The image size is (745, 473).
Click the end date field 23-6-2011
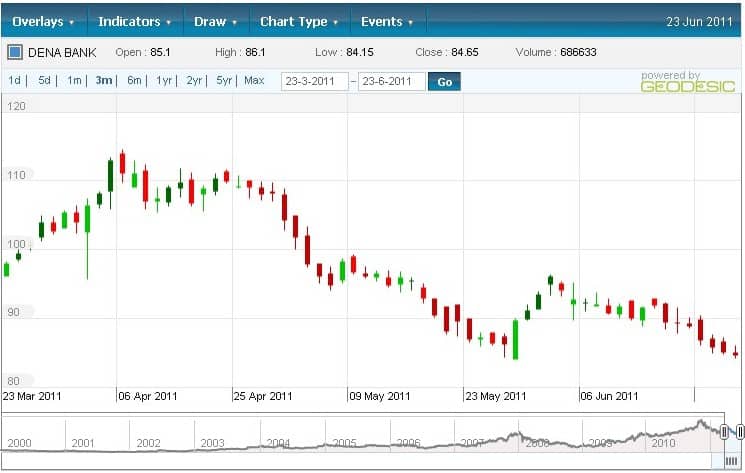coord(391,82)
